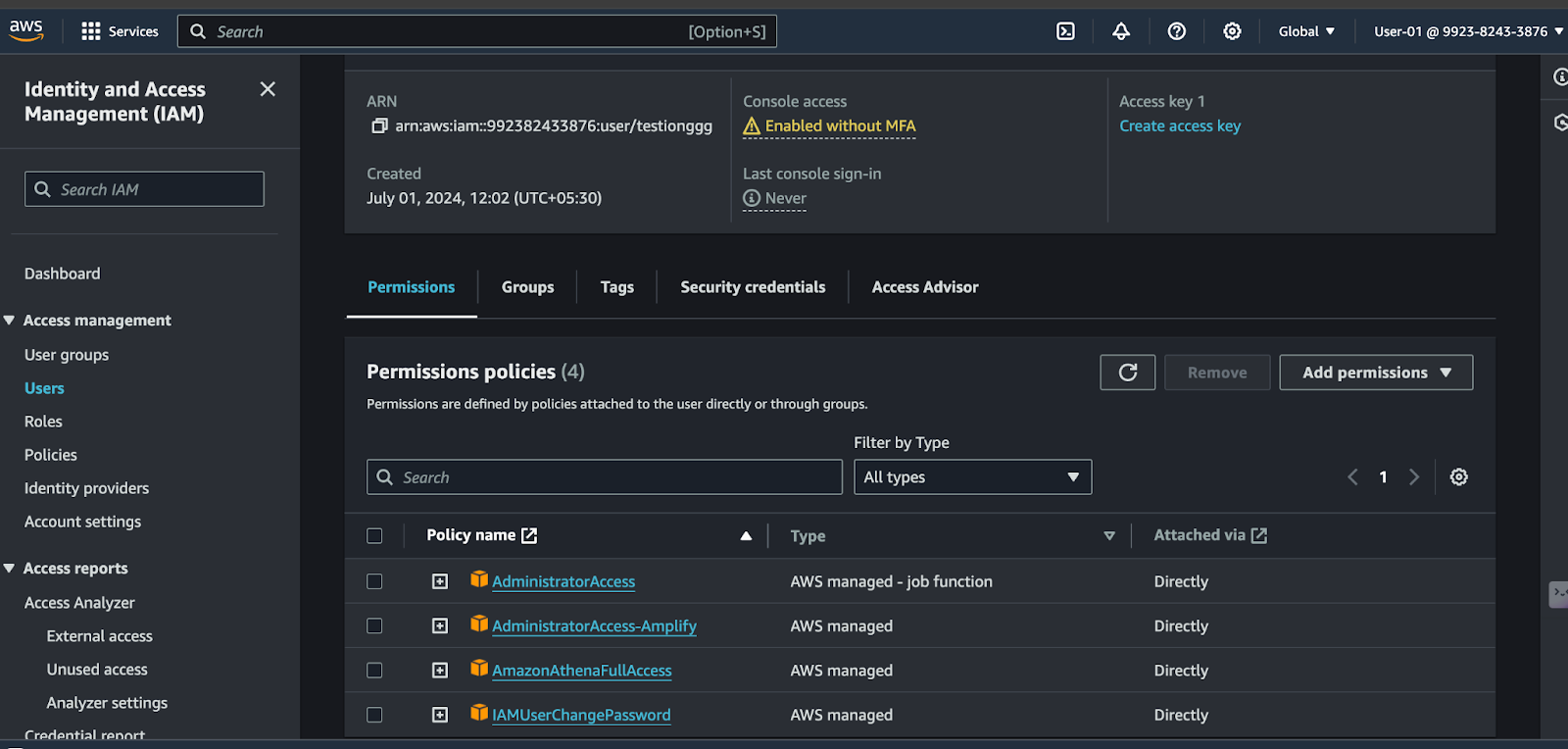Switch to the Tags tab

click(617, 287)
